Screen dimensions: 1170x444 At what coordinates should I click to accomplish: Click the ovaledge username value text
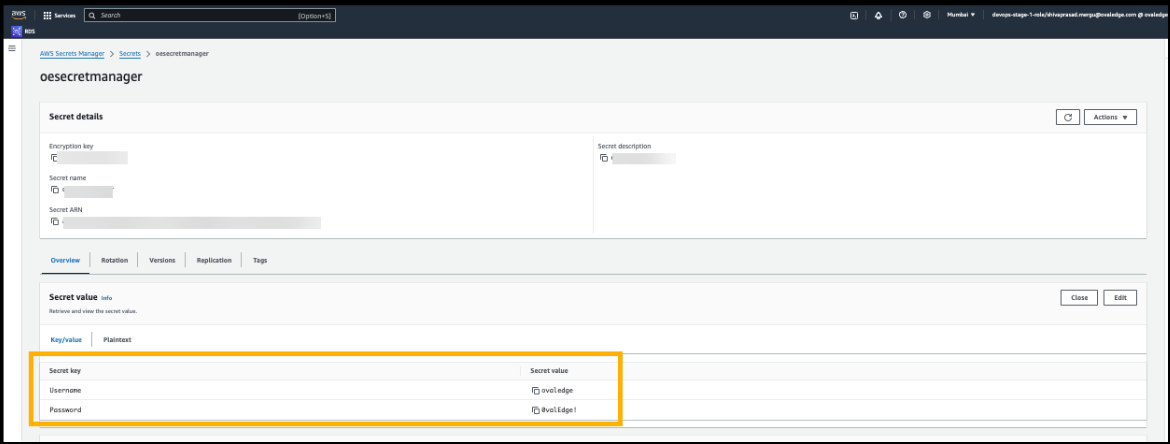pyautogui.click(x=557, y=390)
